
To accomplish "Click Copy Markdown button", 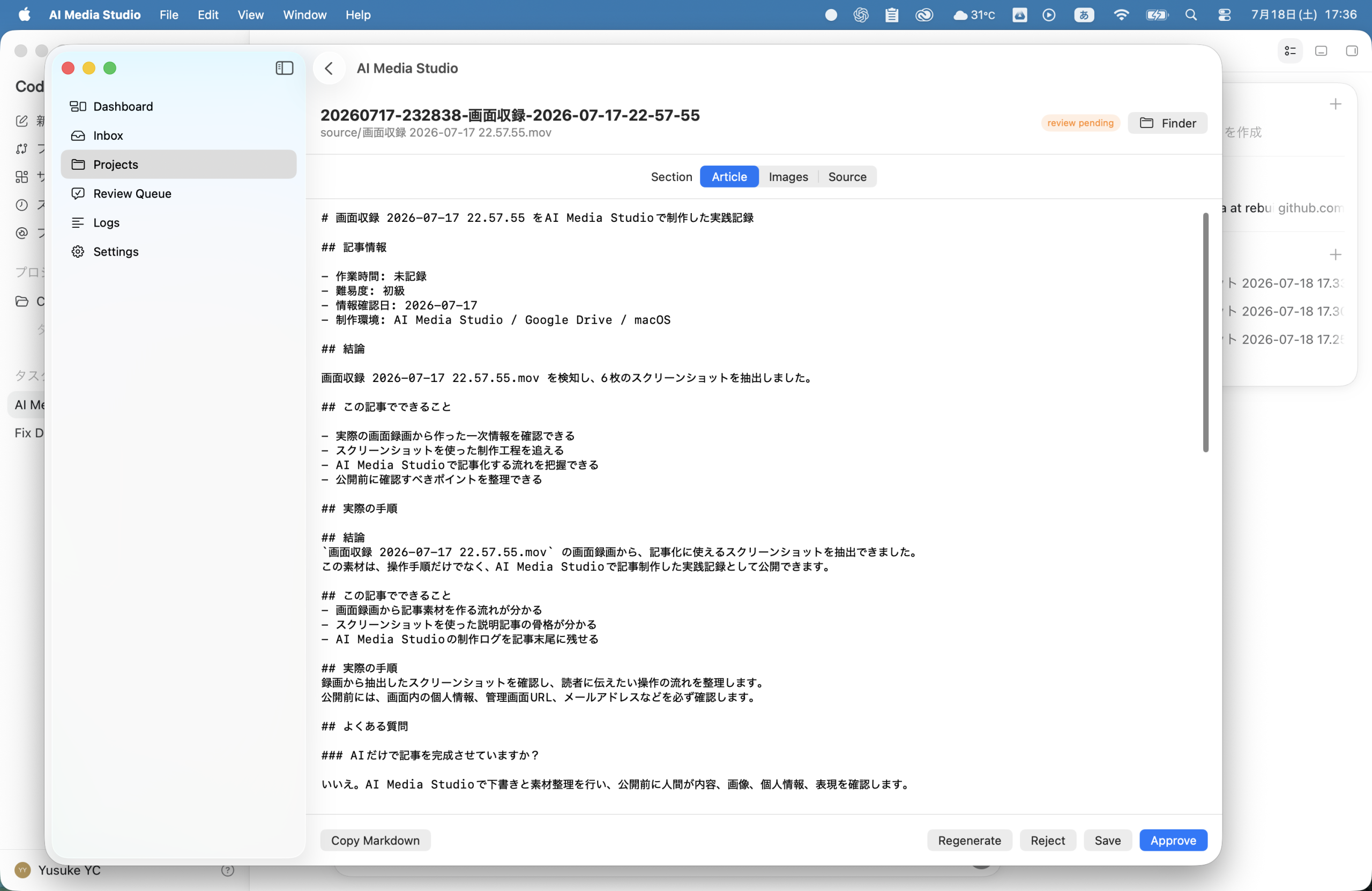I will coord(375,840).
